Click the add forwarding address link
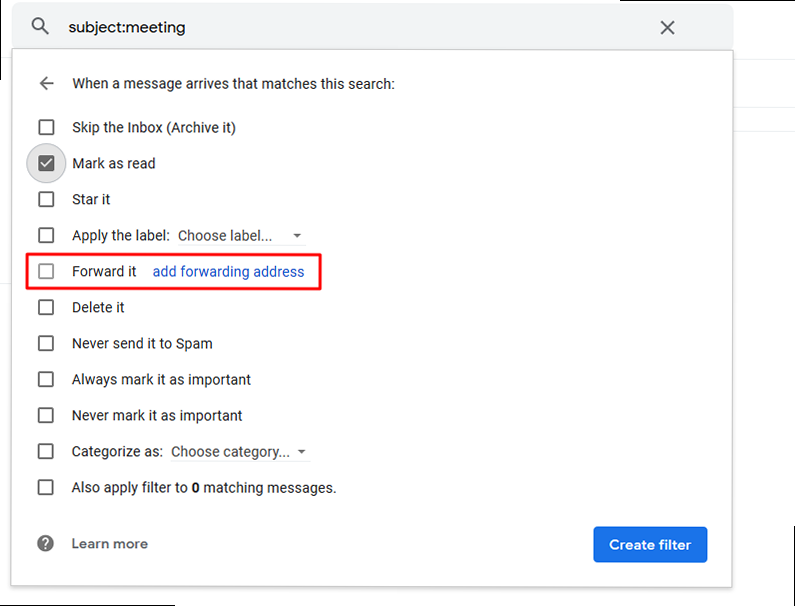This screenshot has width=795, height=606. (x=228, y=272)
